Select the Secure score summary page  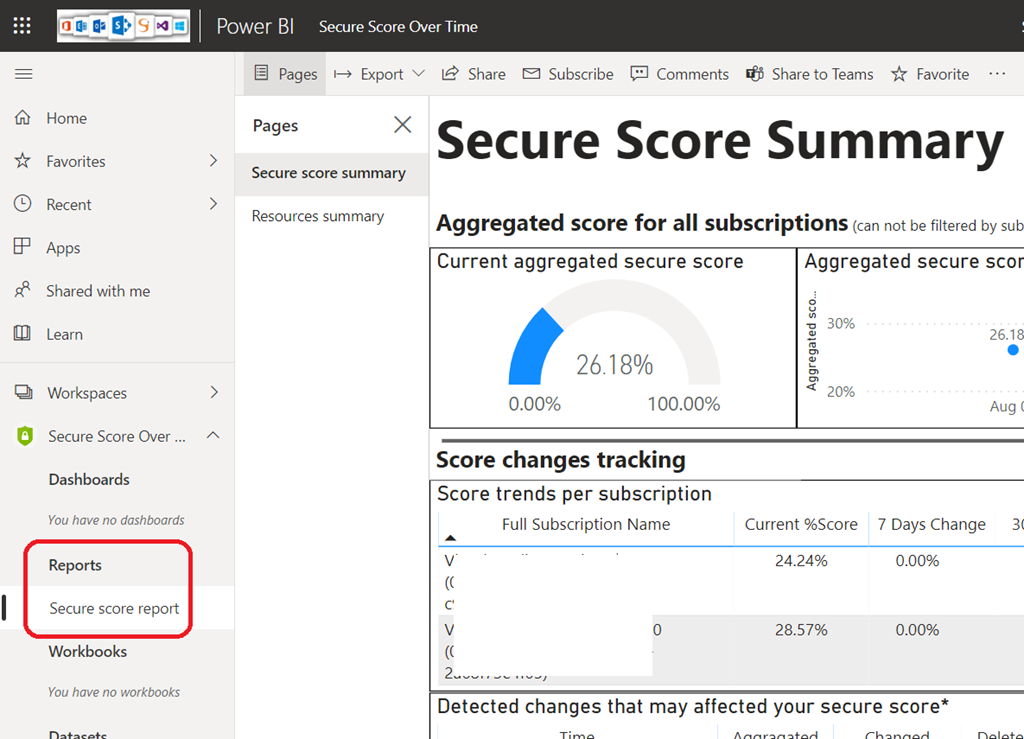[x=328, y=173]
